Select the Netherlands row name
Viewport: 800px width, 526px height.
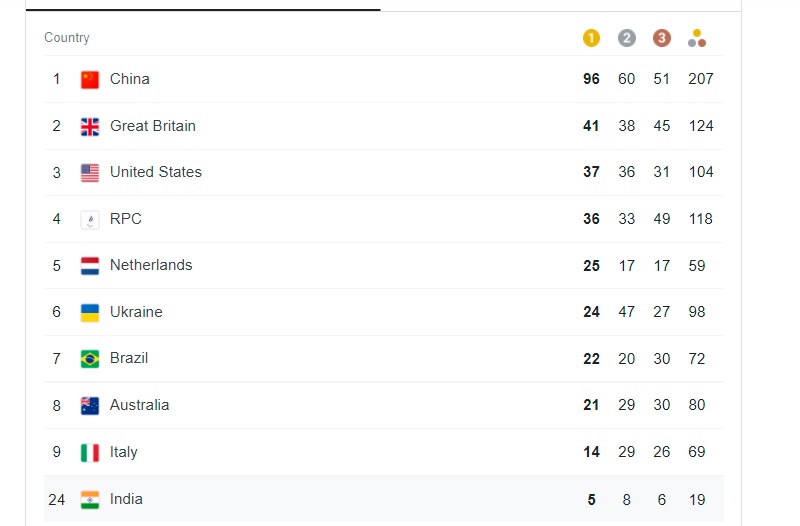[x=151, y=265]
